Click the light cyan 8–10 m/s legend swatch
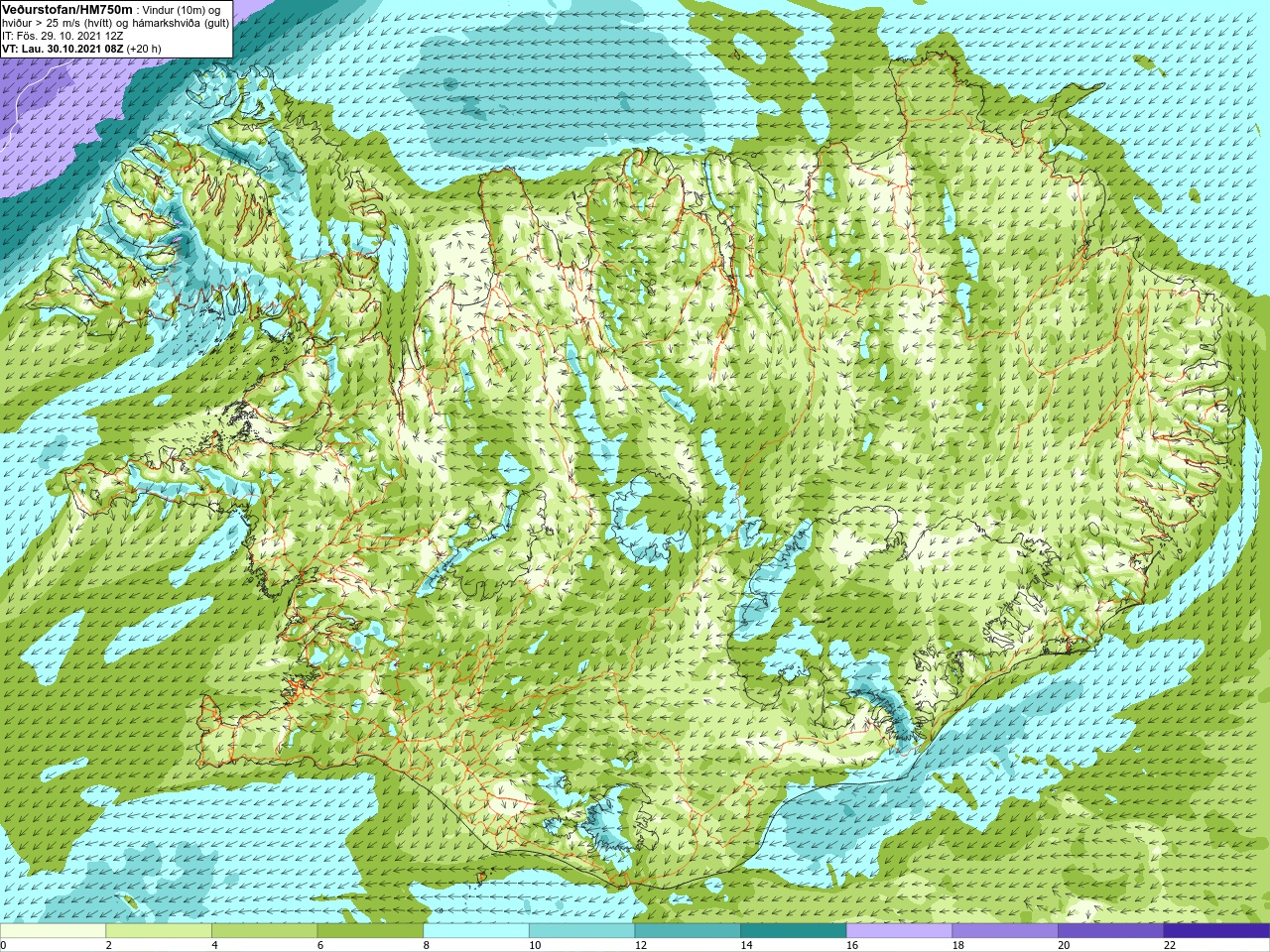Image resolution: width=1270 pixels, height=952 pixels. pyautogui.click(x=476, y=931)
